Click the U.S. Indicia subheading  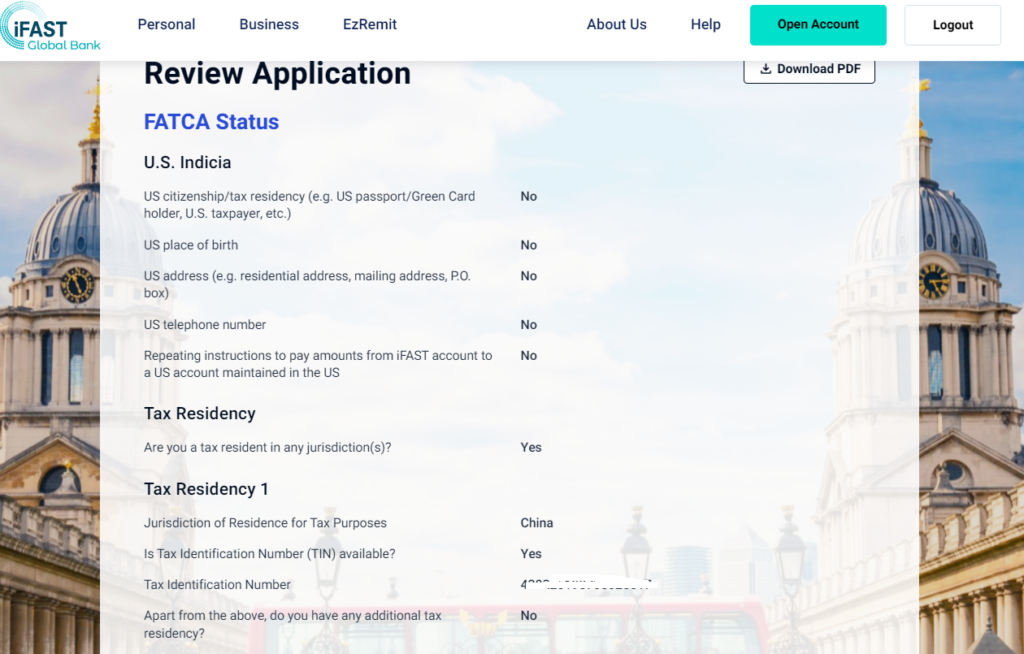pyautogui.click(x=187, y=163)
